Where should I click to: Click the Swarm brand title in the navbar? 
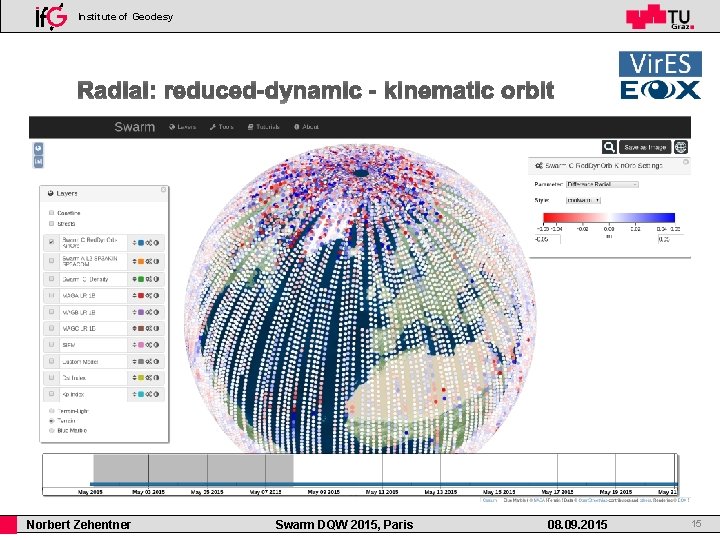135,127
